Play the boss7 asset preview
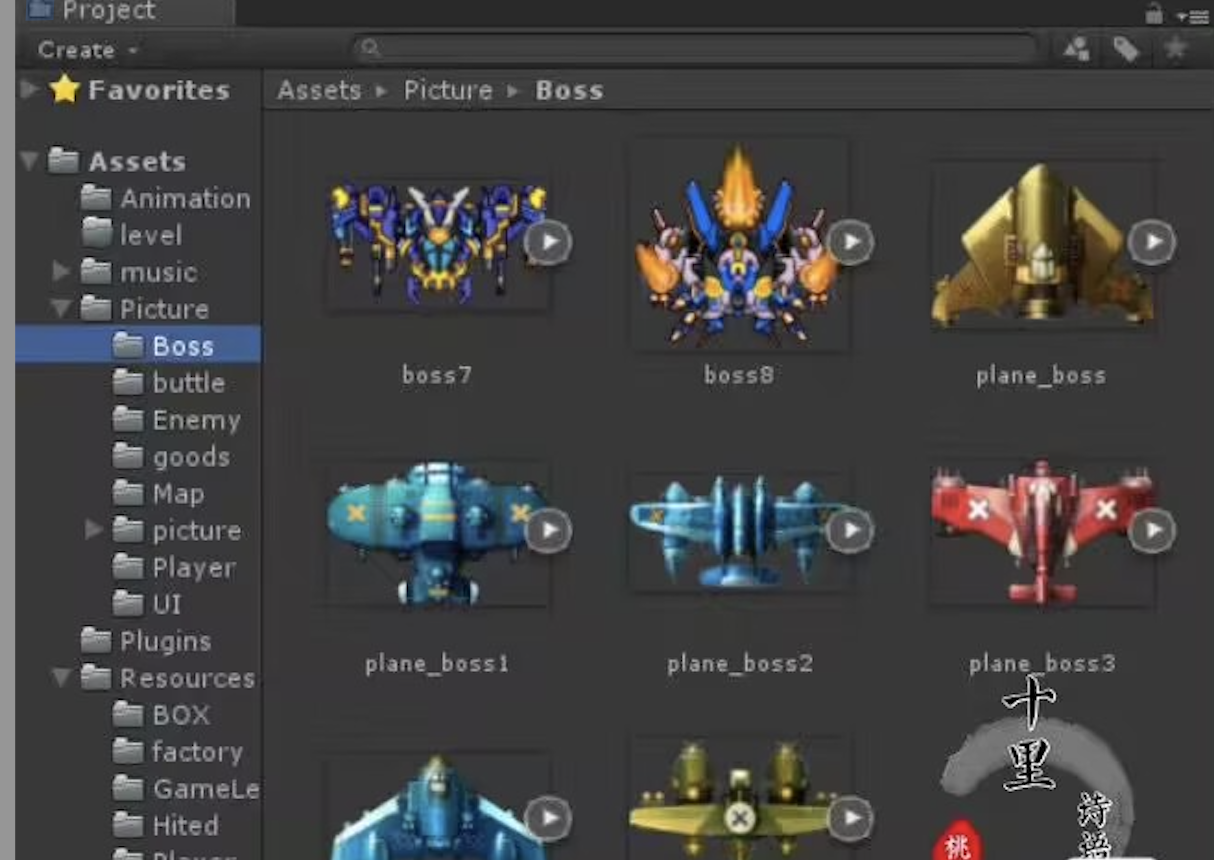 point(547,240)
